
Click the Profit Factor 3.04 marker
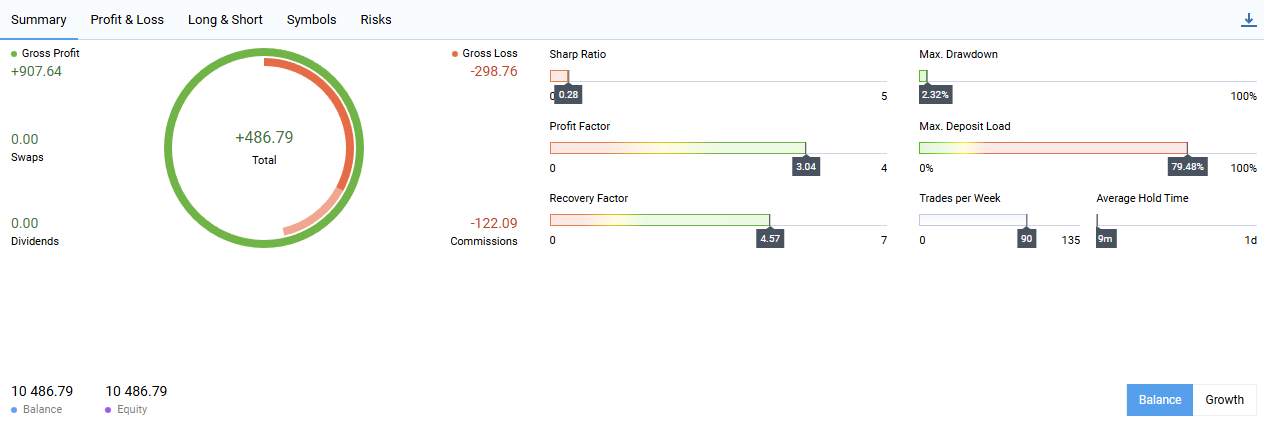coord(806,167)
